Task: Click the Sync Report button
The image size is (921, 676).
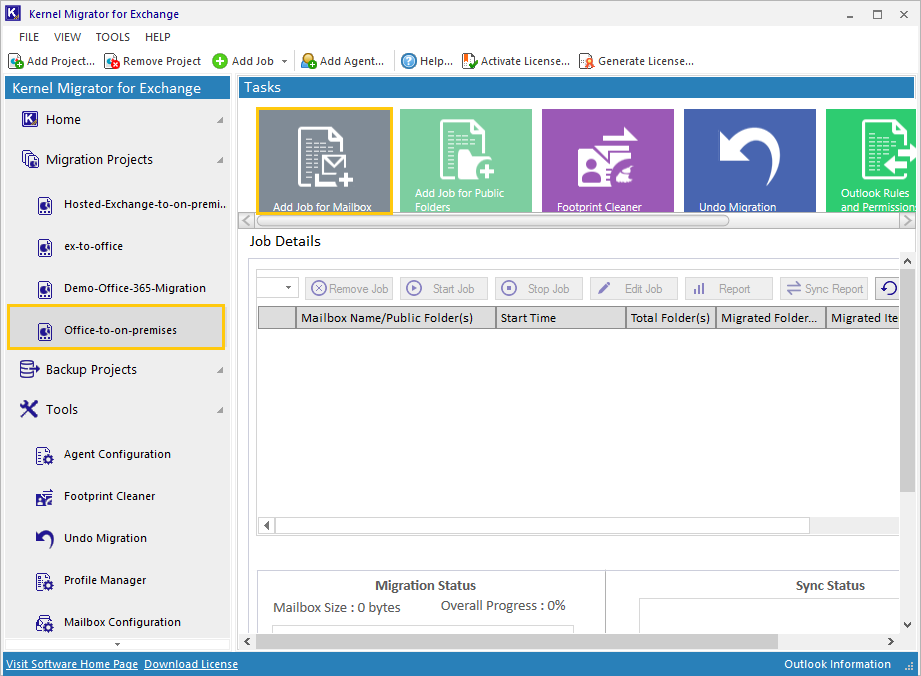Action: [x=824, y=288]
